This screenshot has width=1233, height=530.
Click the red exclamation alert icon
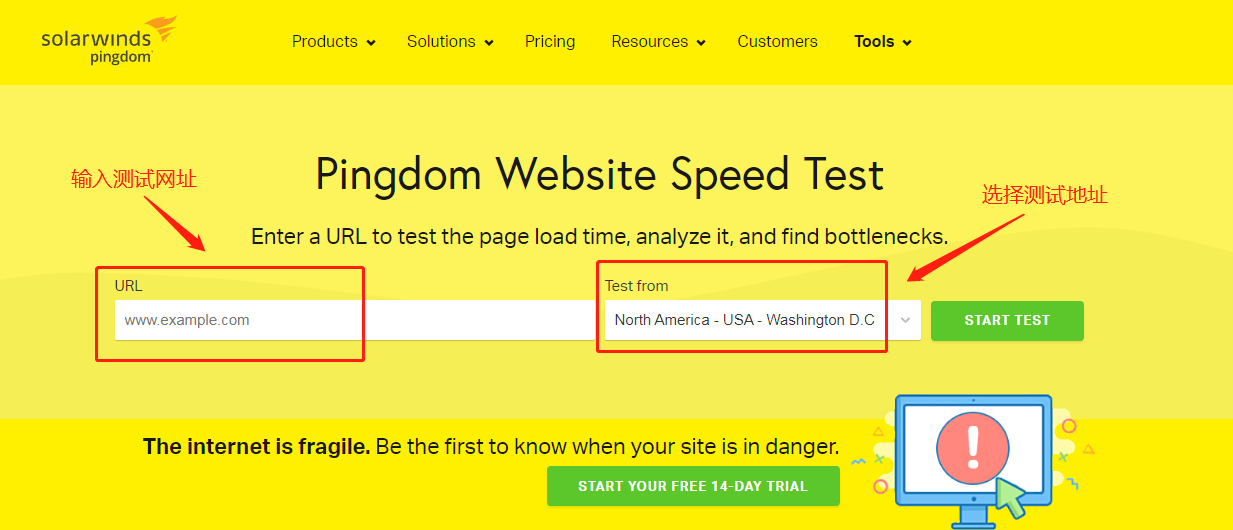(x=971, y=448)
